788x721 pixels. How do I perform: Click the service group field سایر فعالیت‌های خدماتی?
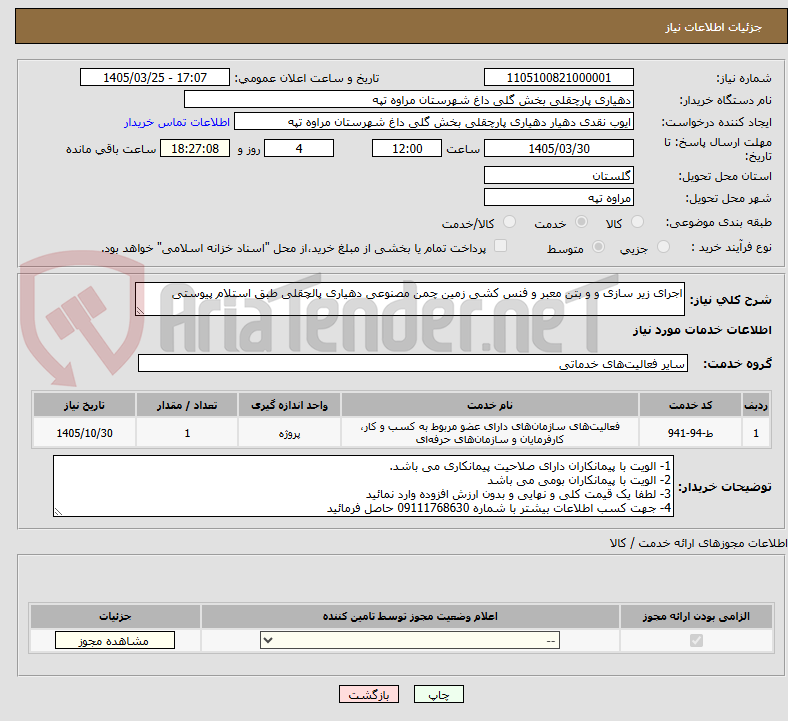pos(413,363)
